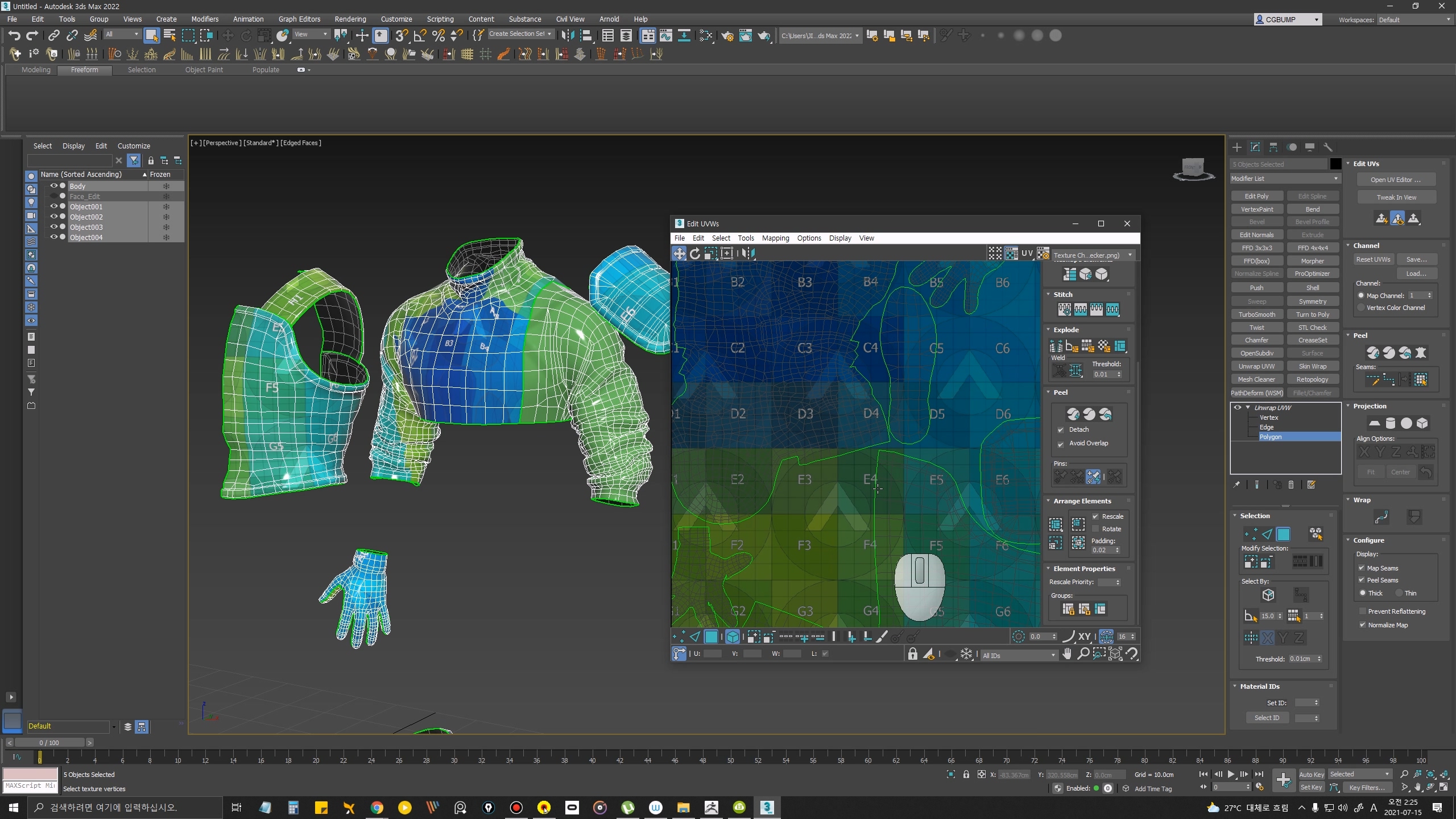Viewport: 1456px width, 819px height.
Task: Open the Modifier List dropdown
Action: tap(1284, 179)
